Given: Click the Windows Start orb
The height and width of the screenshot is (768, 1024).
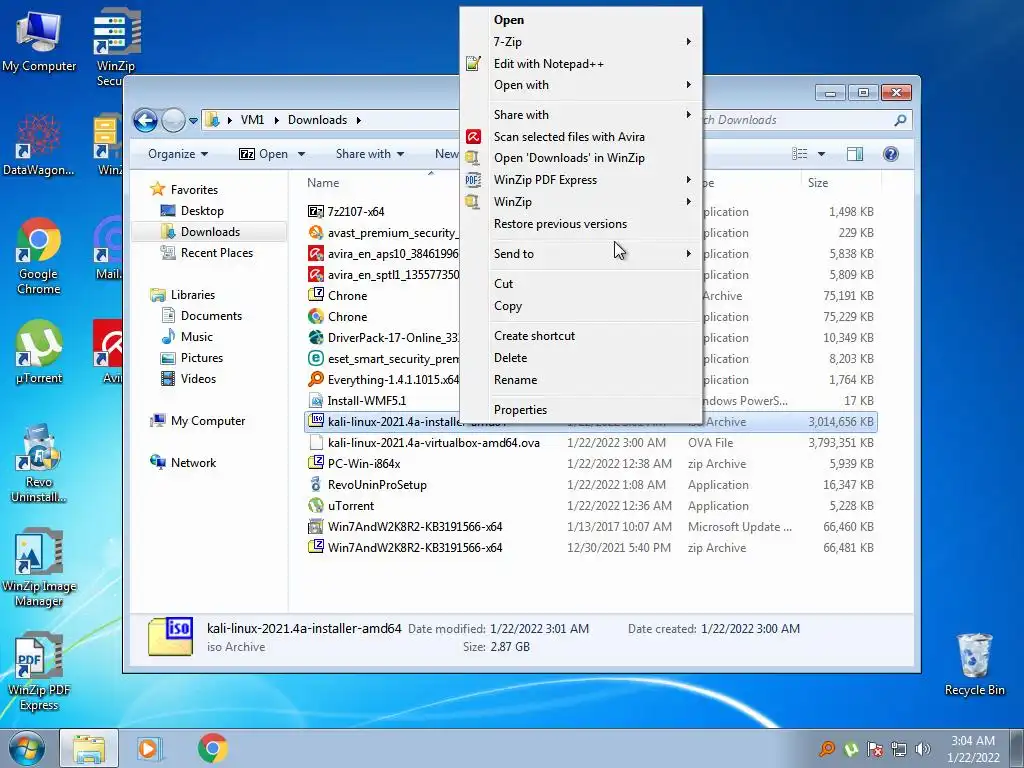Looking at the screenshot, I should 26,748.
